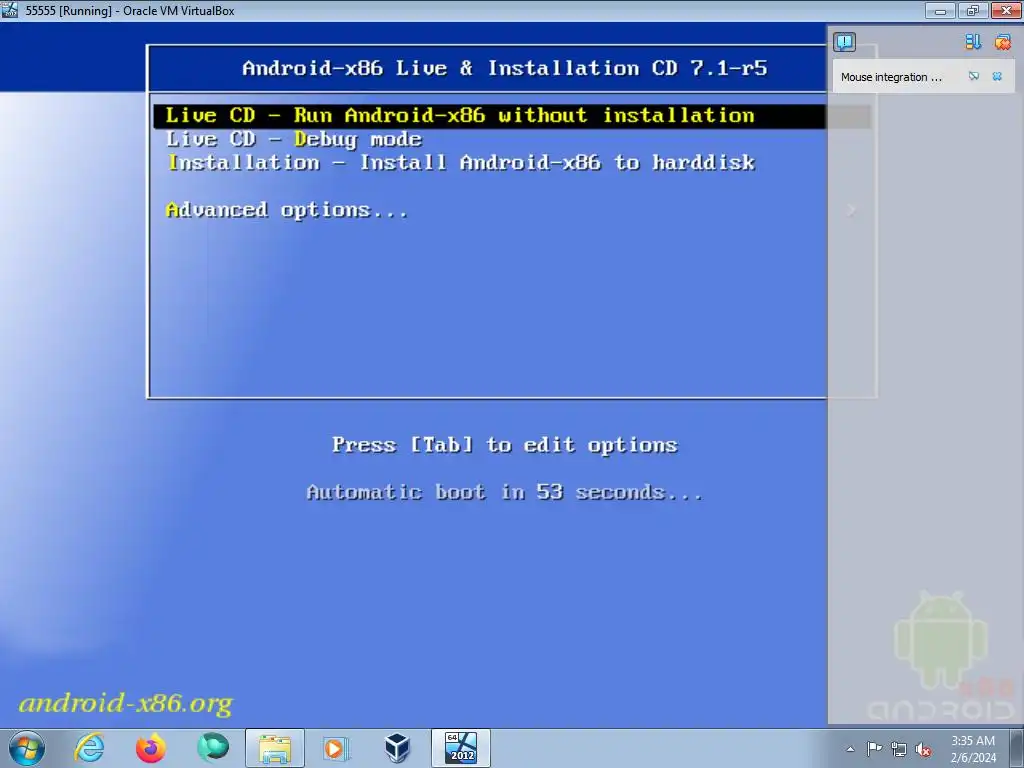Restore down the VirtualBox VM window
The height and width of the screenshot is (768, 1024).
[x=973, y=10]
